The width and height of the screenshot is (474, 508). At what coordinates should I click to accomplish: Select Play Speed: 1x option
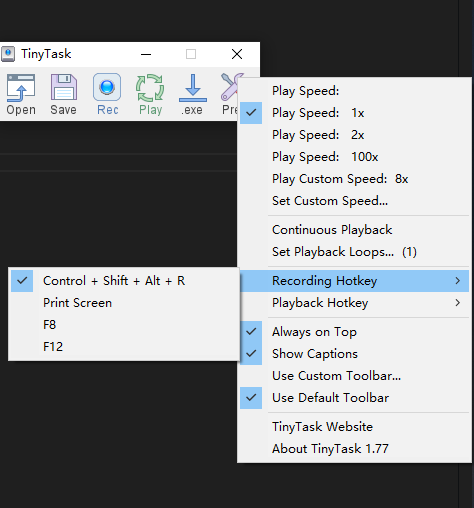(x=354, y=113)
